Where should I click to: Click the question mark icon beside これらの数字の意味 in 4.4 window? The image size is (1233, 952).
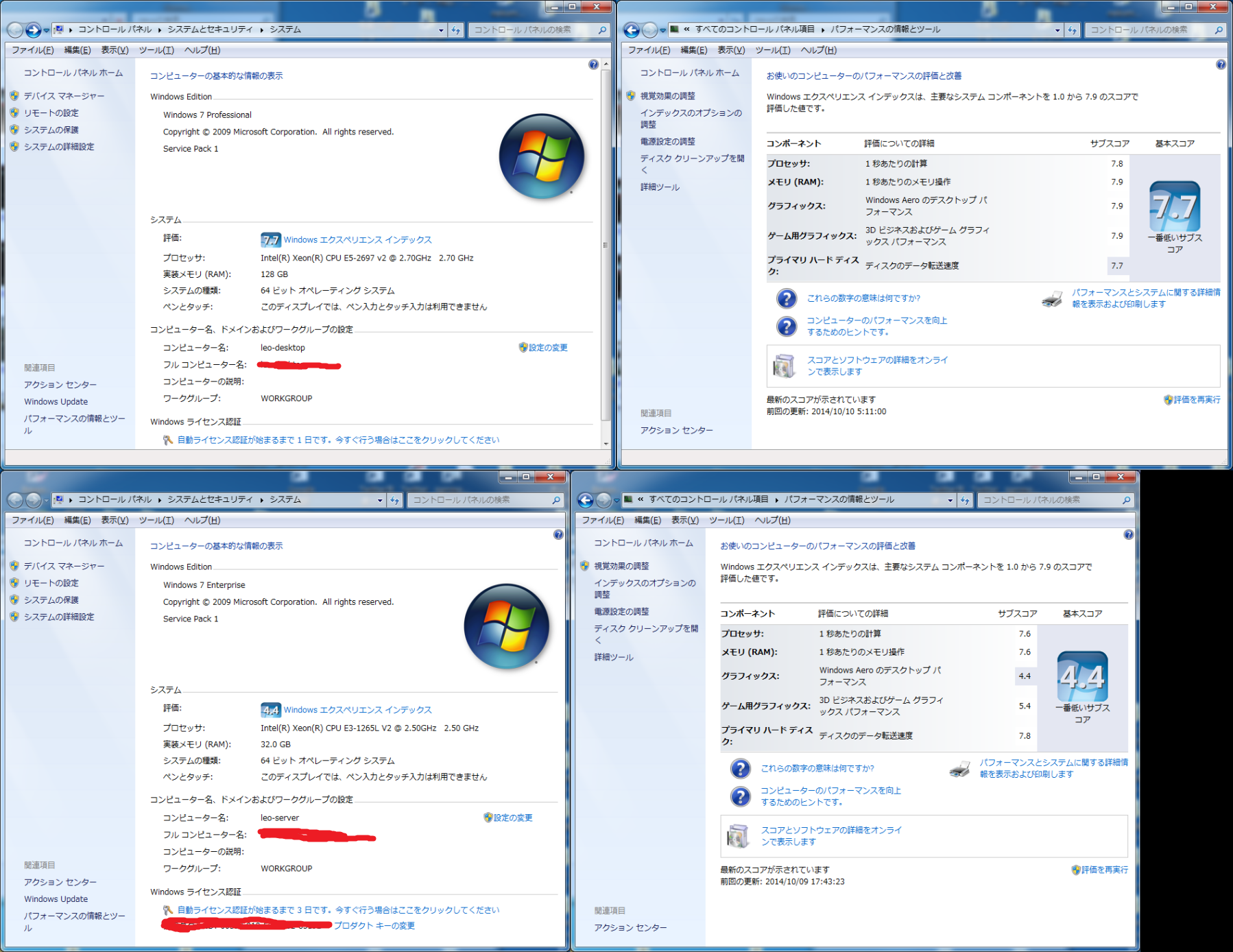pos(740,768)
